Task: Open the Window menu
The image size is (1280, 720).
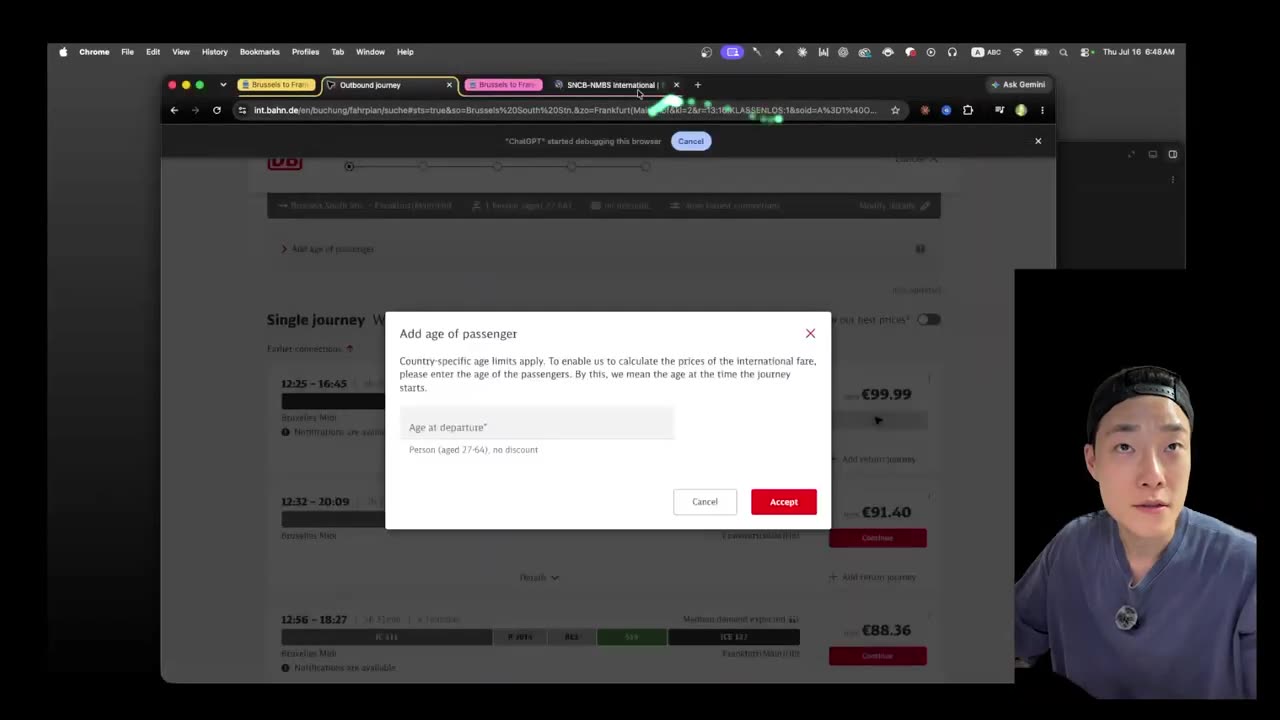Action: 370,52
